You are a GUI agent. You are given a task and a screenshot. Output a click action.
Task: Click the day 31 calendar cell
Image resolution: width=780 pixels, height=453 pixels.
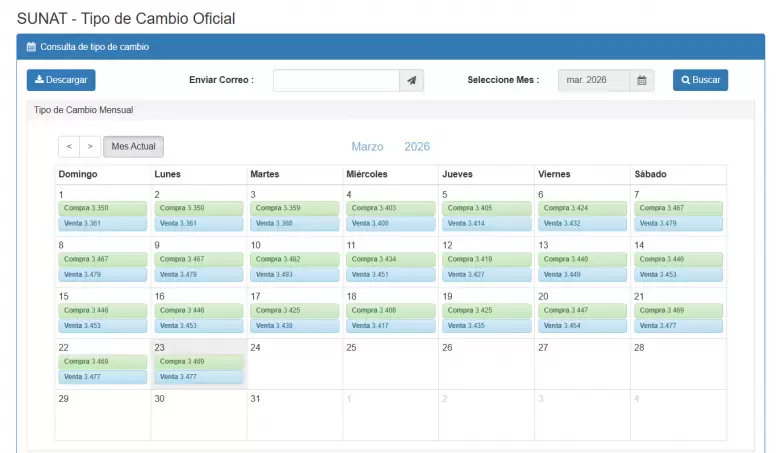(294, 415)
